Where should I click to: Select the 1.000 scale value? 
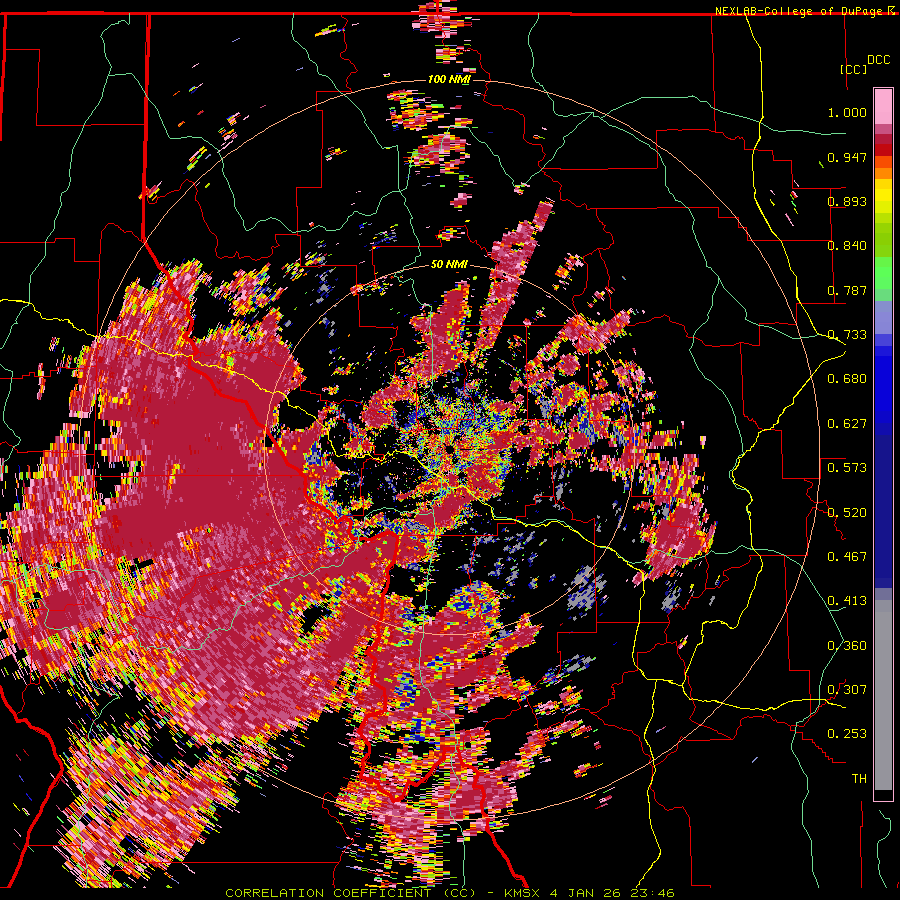pyautogui.click(x=847, y=112)
